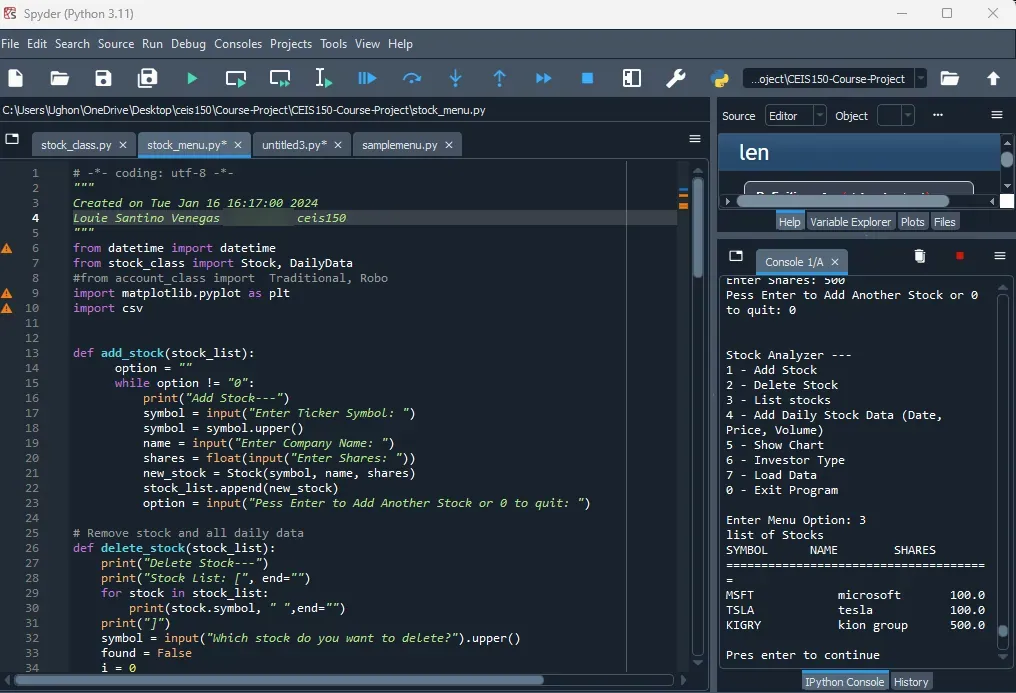Click warning icon on line 9
The height and width of the screenshot is (693, 1016).
(x=6, y=293)
